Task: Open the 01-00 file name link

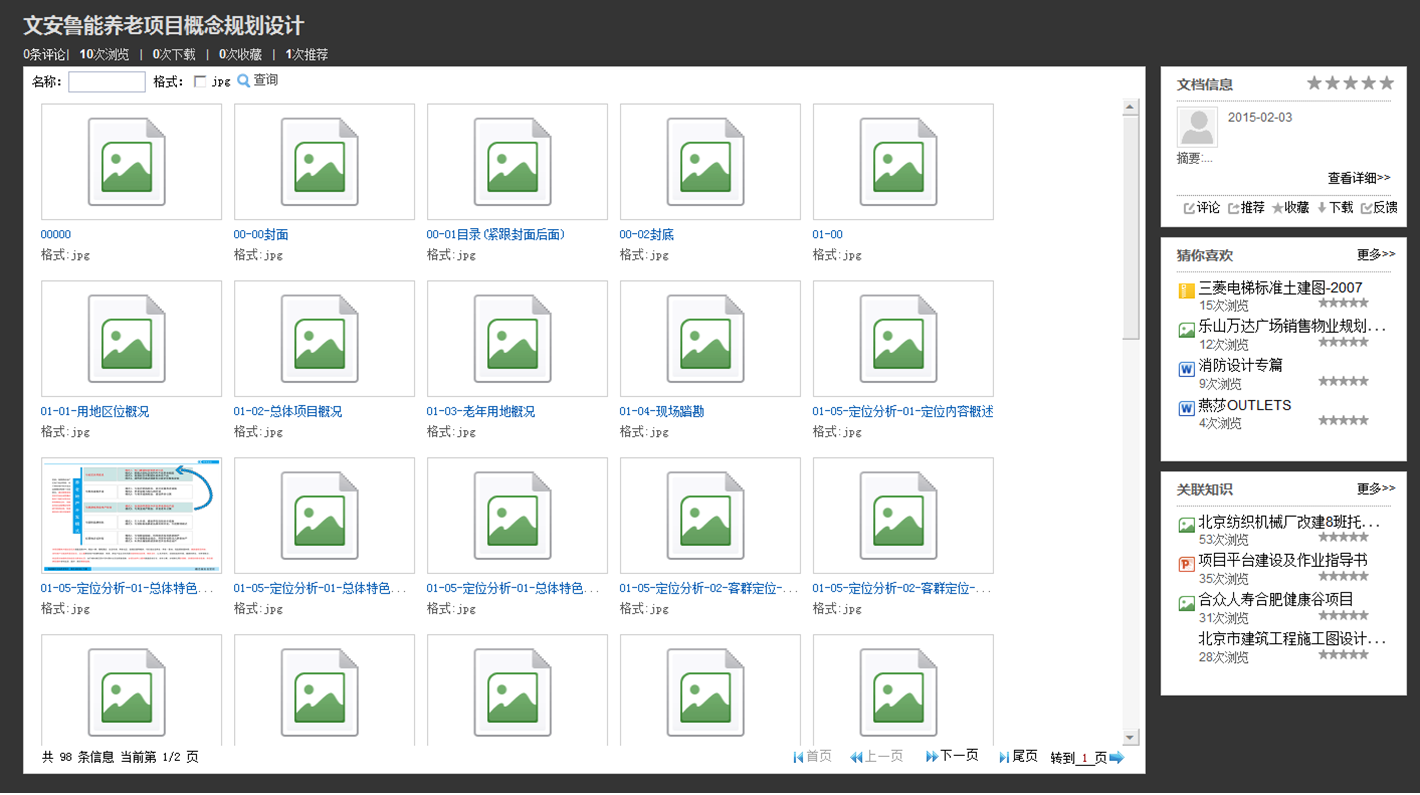Action: 828,235
